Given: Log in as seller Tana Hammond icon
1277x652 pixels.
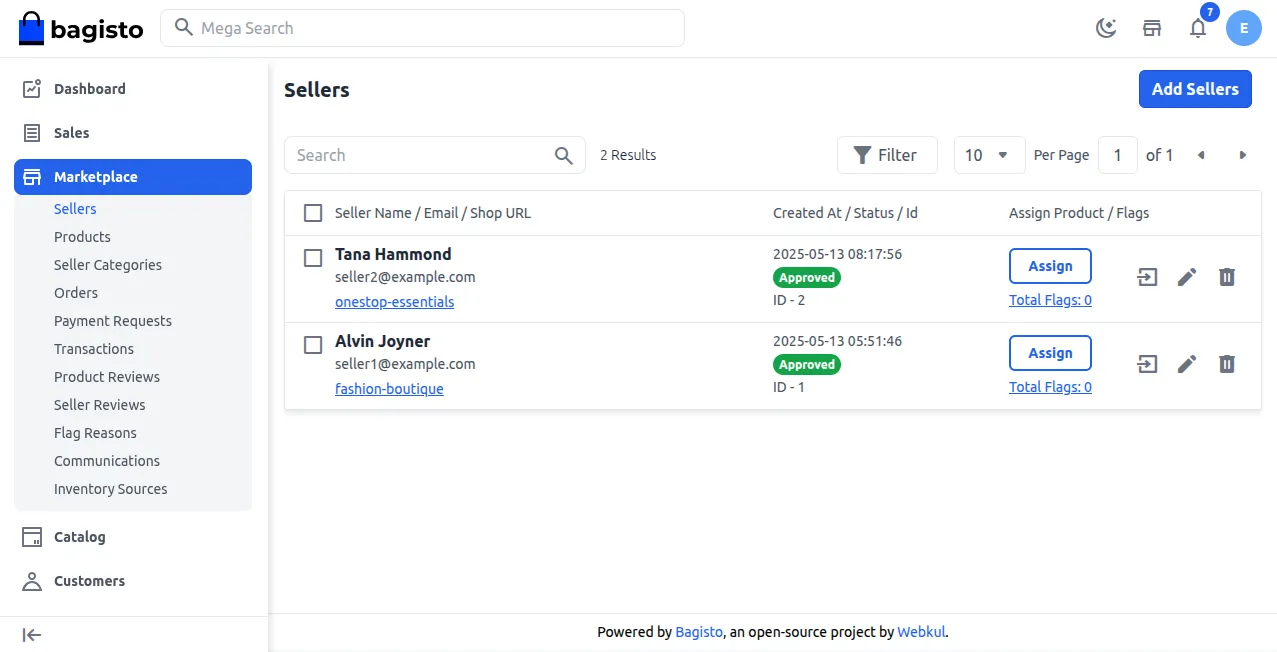Looking at the screenshot, I should click(x=1148, y=277).
